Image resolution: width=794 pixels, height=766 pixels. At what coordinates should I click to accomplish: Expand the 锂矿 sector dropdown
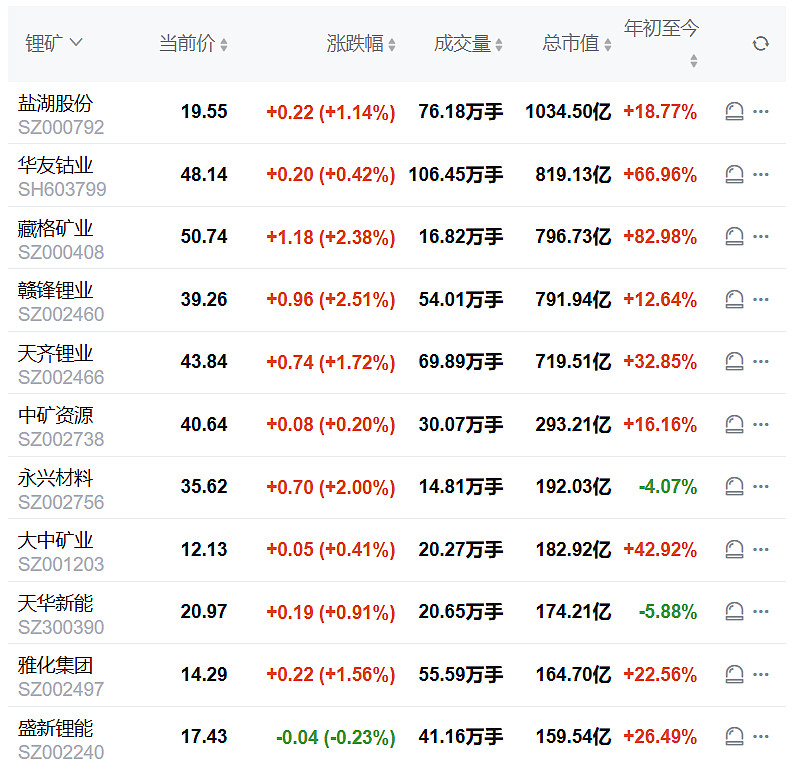click(54, 44)
